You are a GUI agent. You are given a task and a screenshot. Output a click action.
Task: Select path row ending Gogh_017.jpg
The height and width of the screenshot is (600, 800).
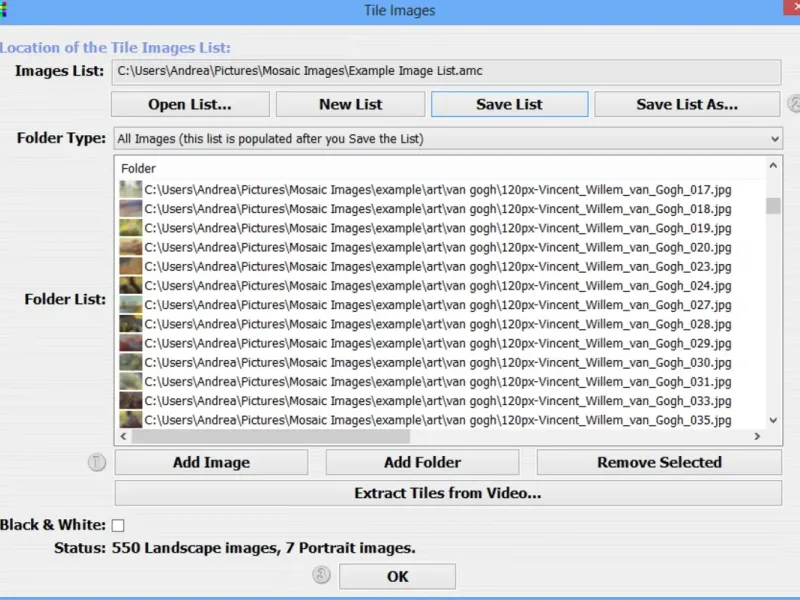tap(438, 190)
